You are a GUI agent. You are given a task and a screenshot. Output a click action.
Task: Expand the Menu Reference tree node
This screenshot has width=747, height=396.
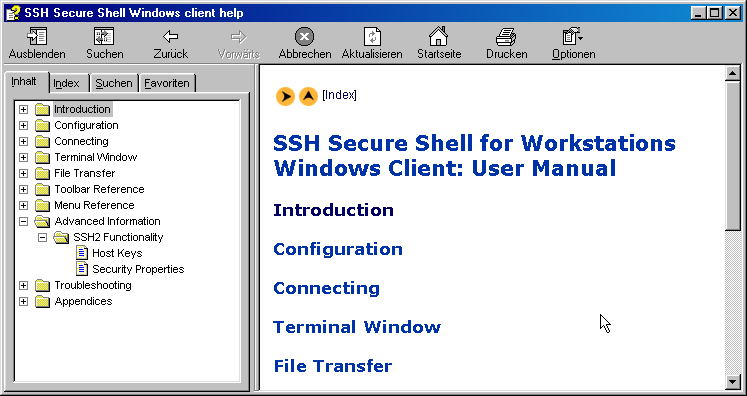pos(23,205)
